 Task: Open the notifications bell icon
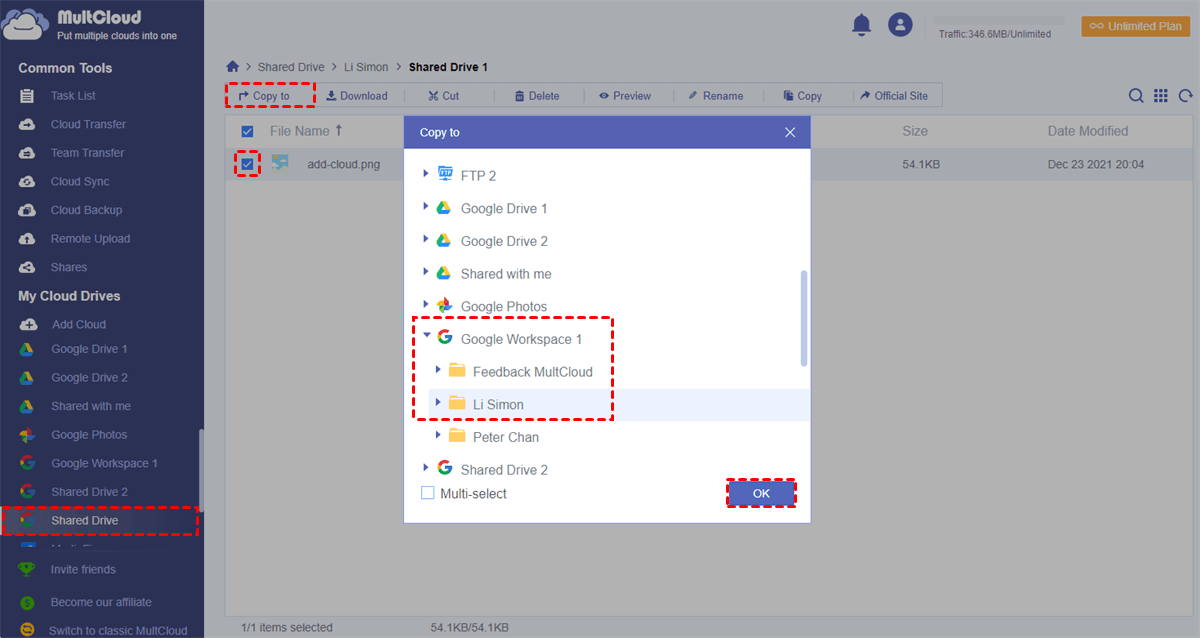tap(861, 25)
